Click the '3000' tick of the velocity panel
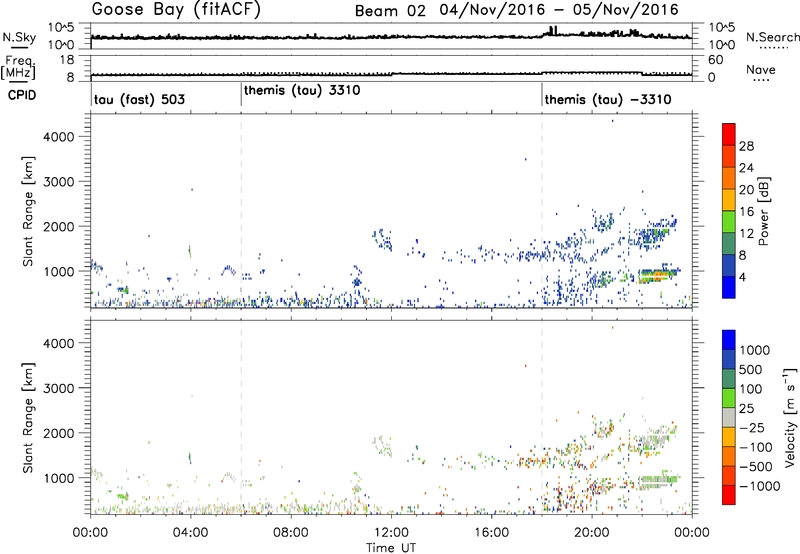Screen dimensions: 800x554 (x=59, y=388)
